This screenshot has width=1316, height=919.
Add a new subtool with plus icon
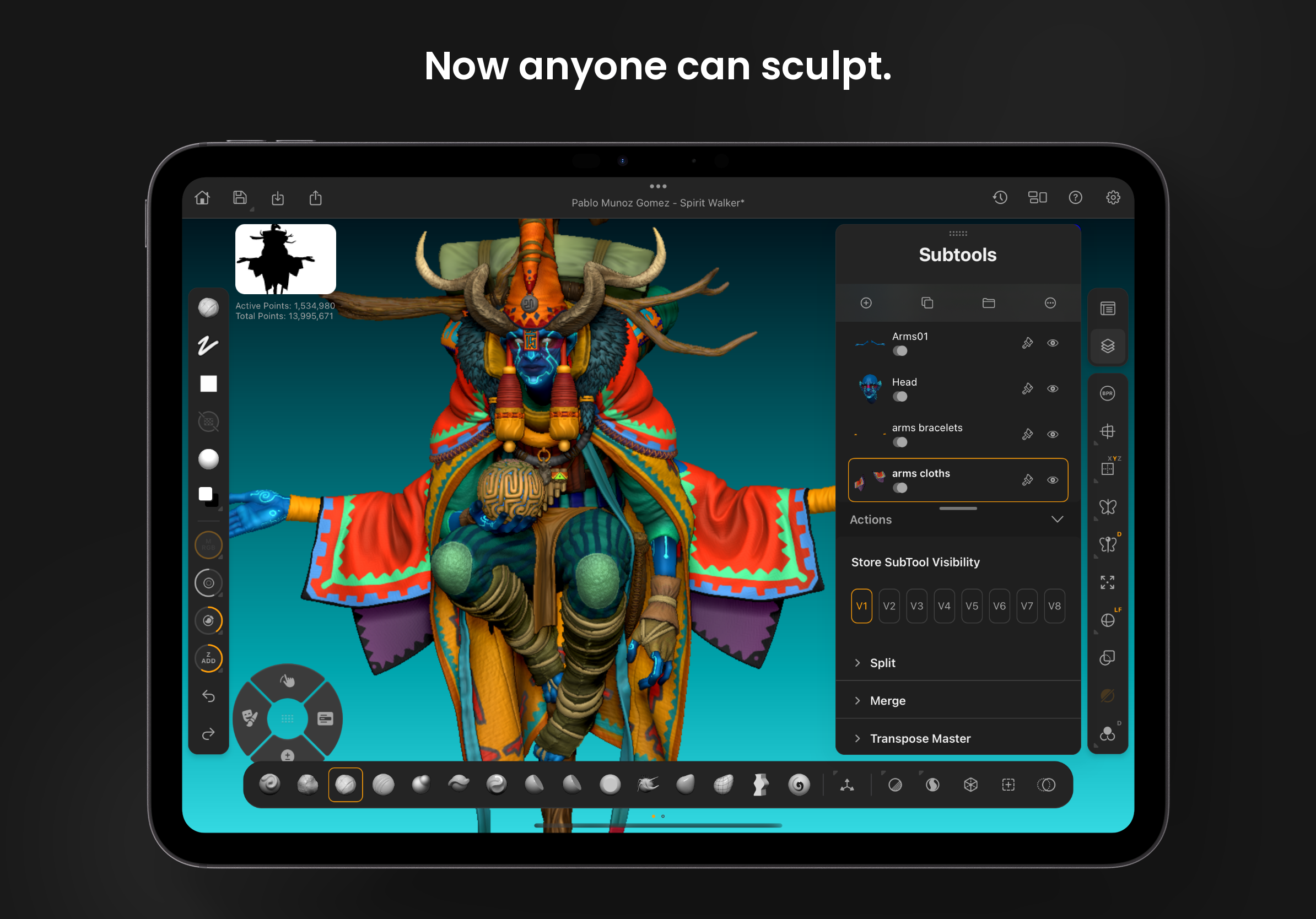click(866, 302)
